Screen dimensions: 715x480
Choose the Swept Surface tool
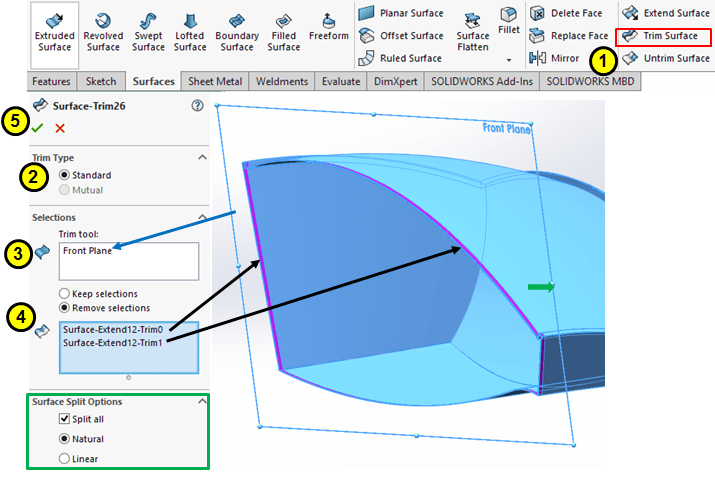coord(148,31)
